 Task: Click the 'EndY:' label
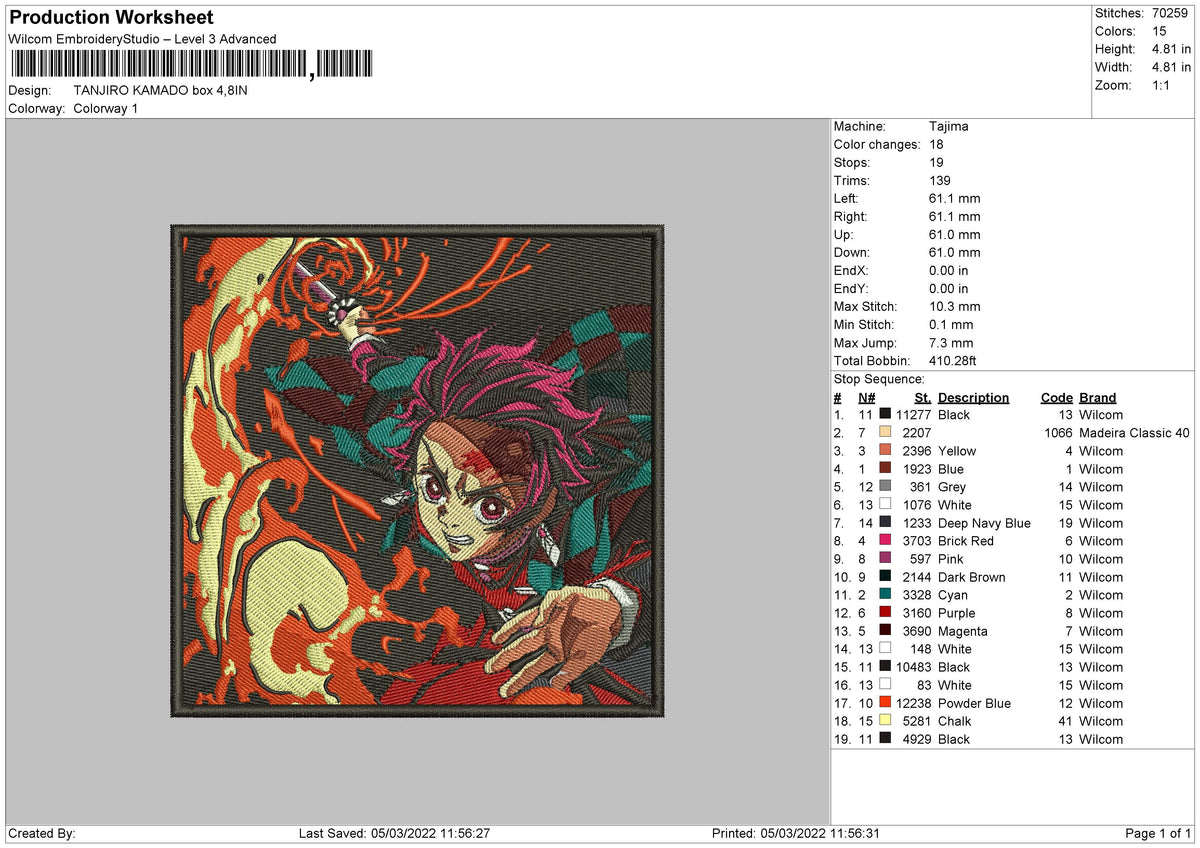click(852, 288)
